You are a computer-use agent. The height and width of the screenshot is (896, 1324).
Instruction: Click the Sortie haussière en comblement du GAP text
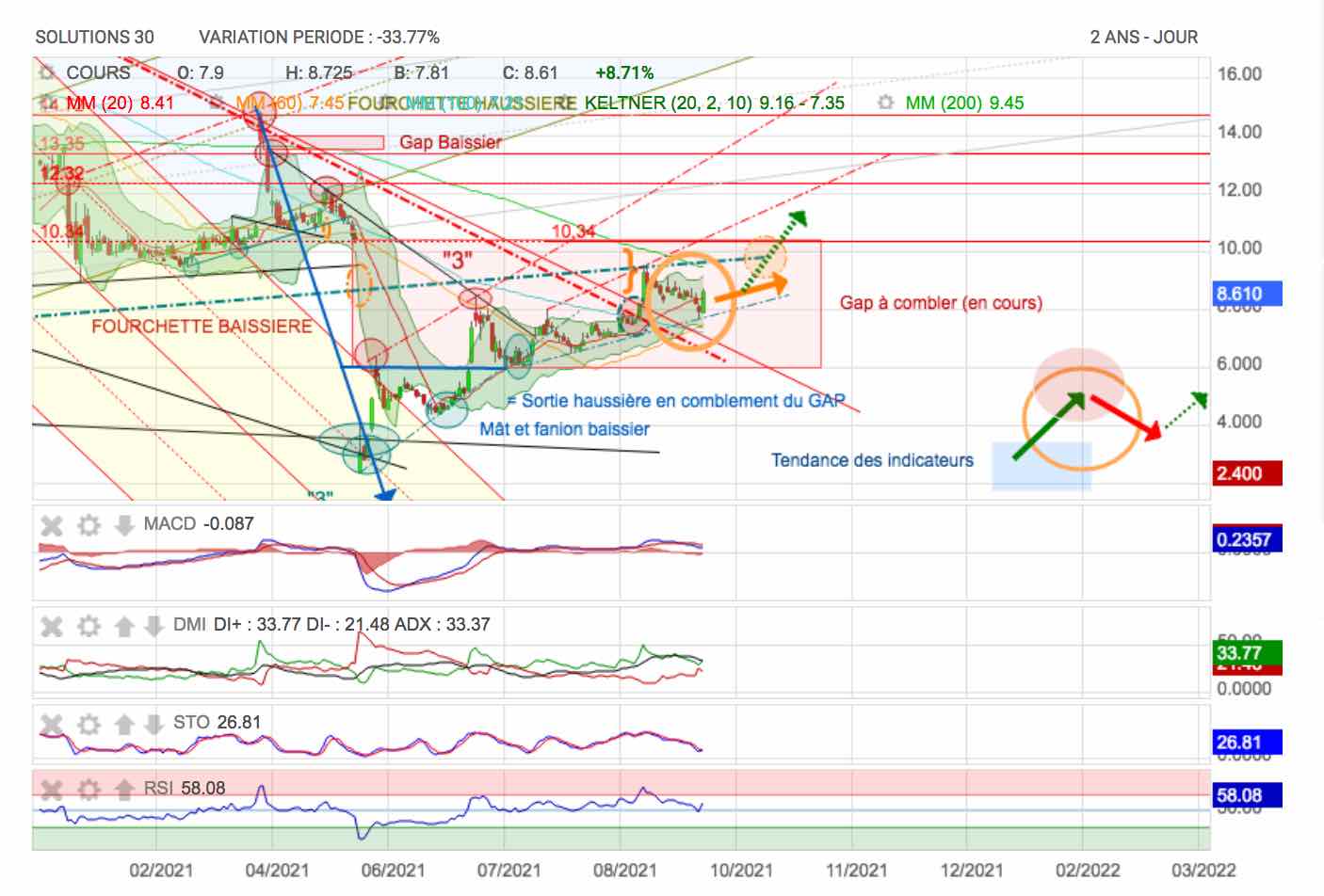[683, 401]
